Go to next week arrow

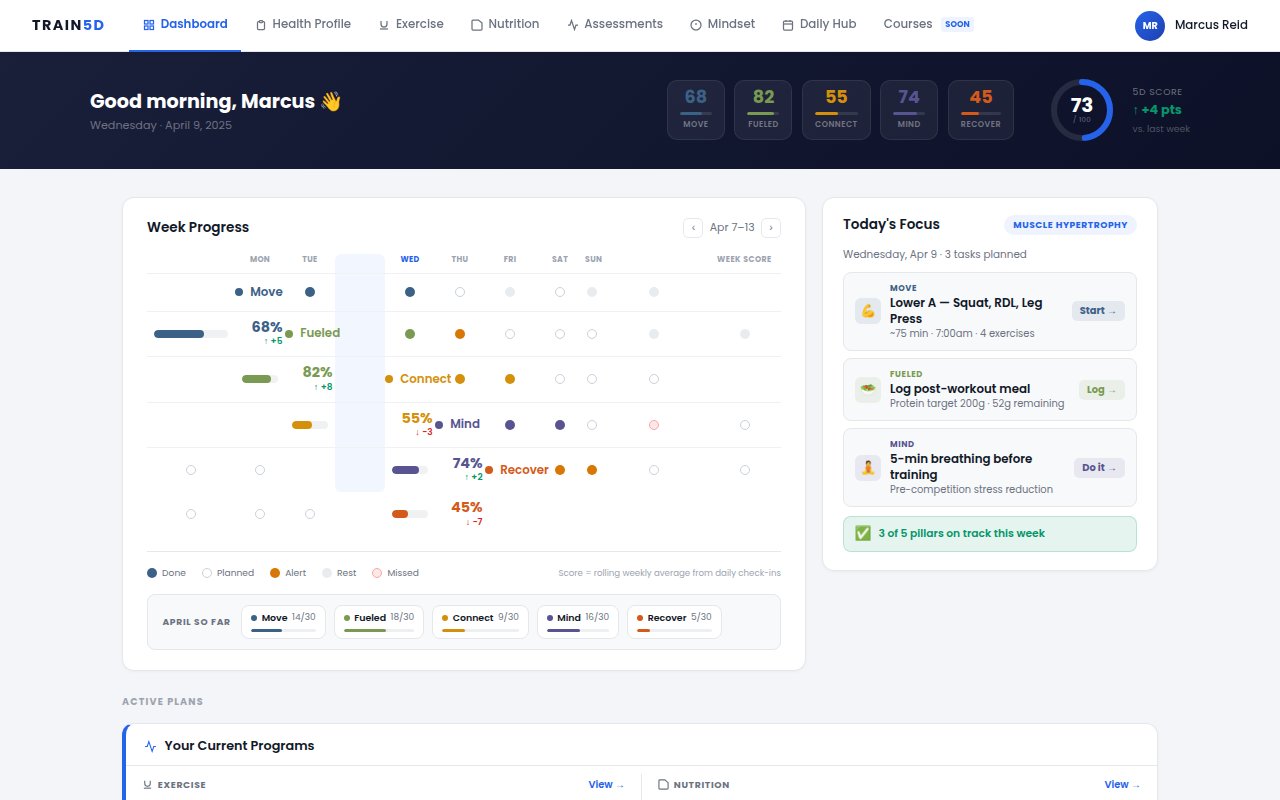point(771,228)
